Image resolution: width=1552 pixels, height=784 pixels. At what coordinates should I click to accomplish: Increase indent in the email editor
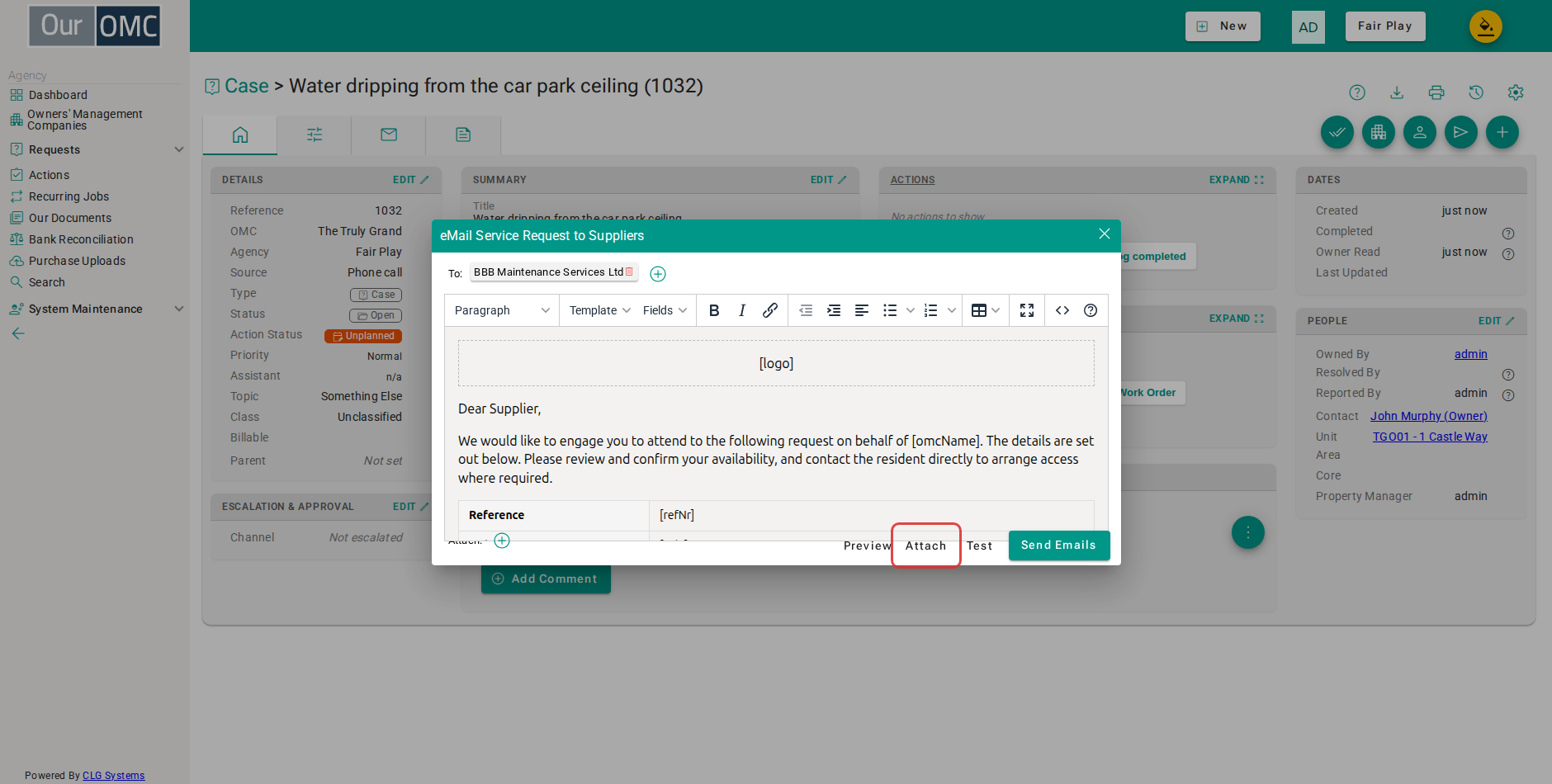834,310
